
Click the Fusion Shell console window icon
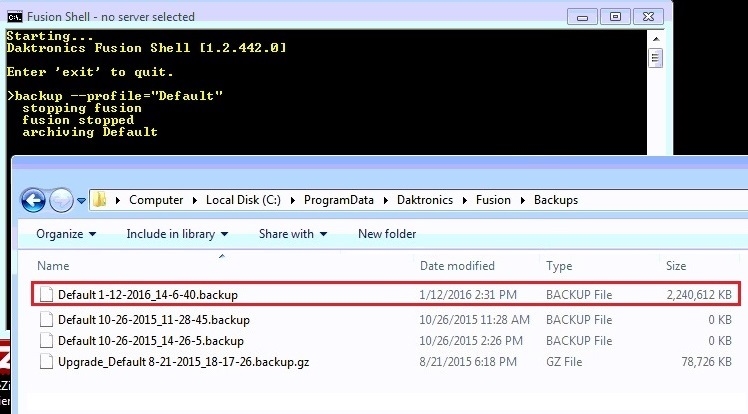[14, 16]
